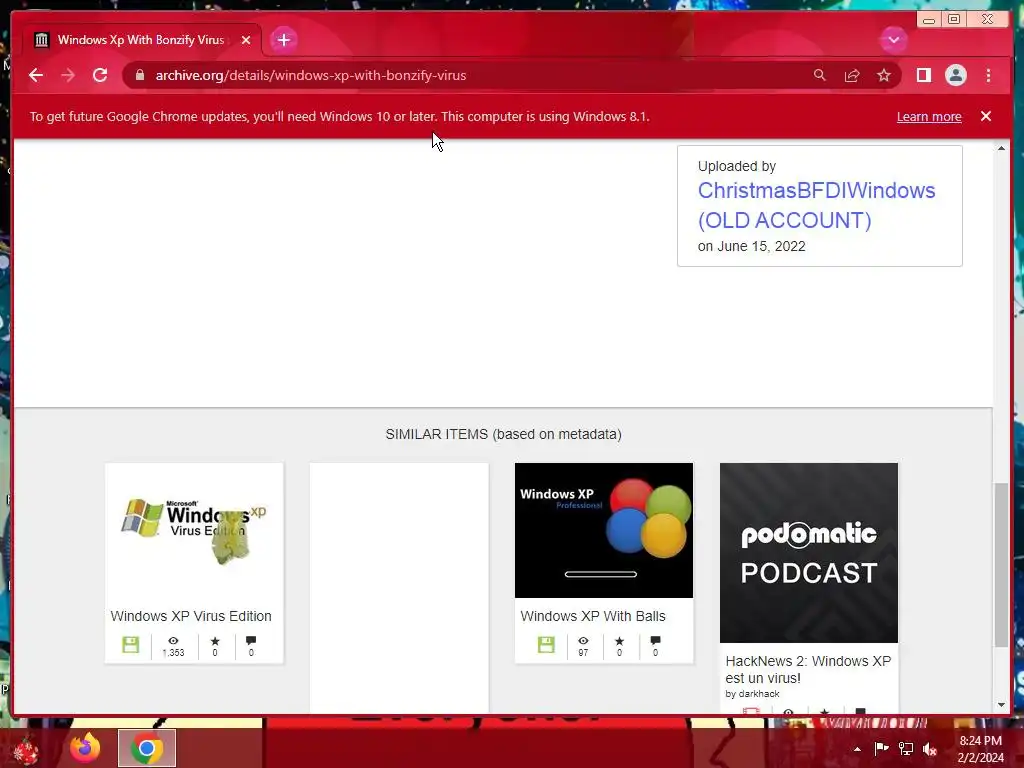Click reviews icon under Windows XP With Balls

tap(655, 646)
